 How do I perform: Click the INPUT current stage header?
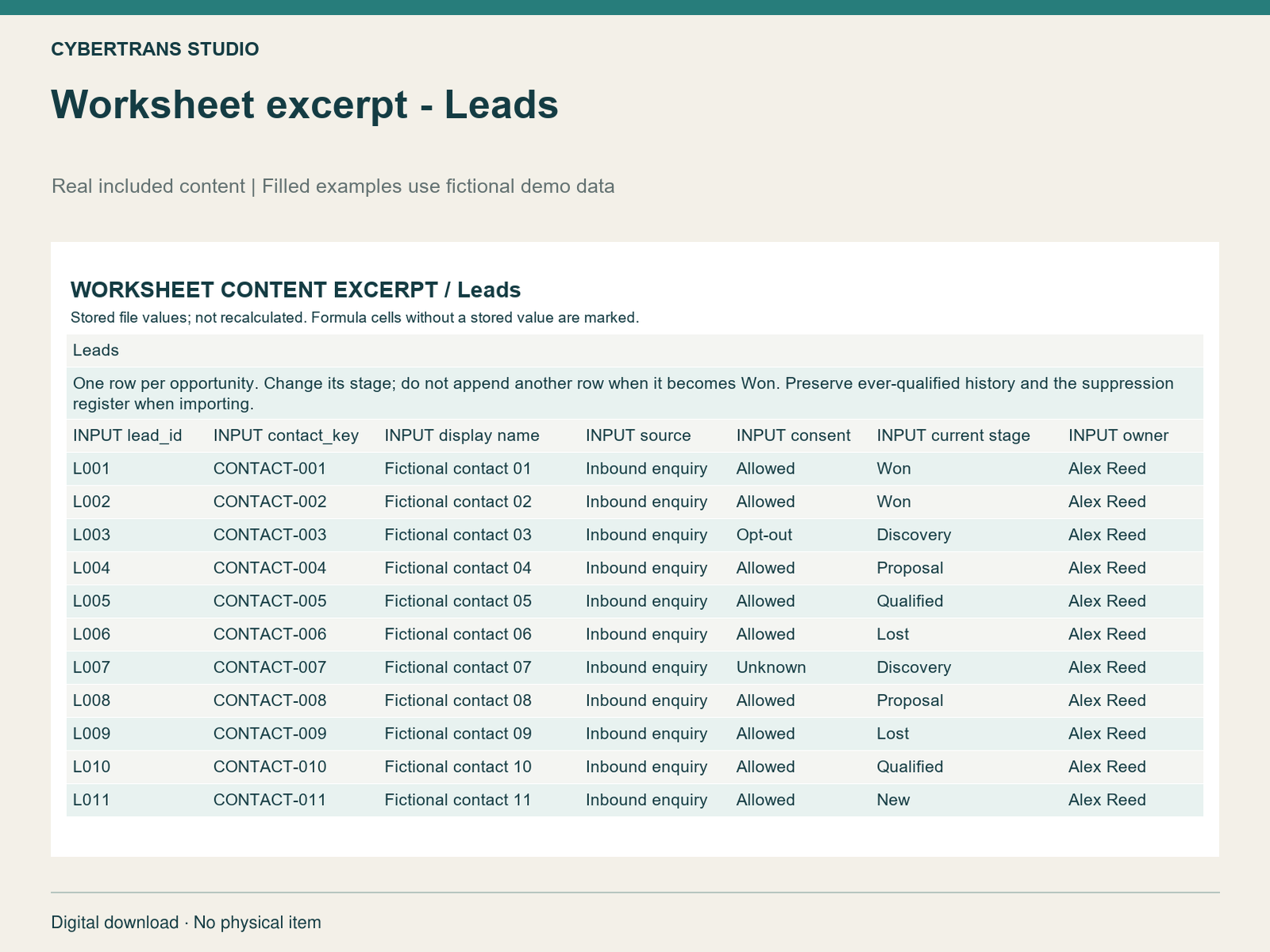click(x=953, y=436)
